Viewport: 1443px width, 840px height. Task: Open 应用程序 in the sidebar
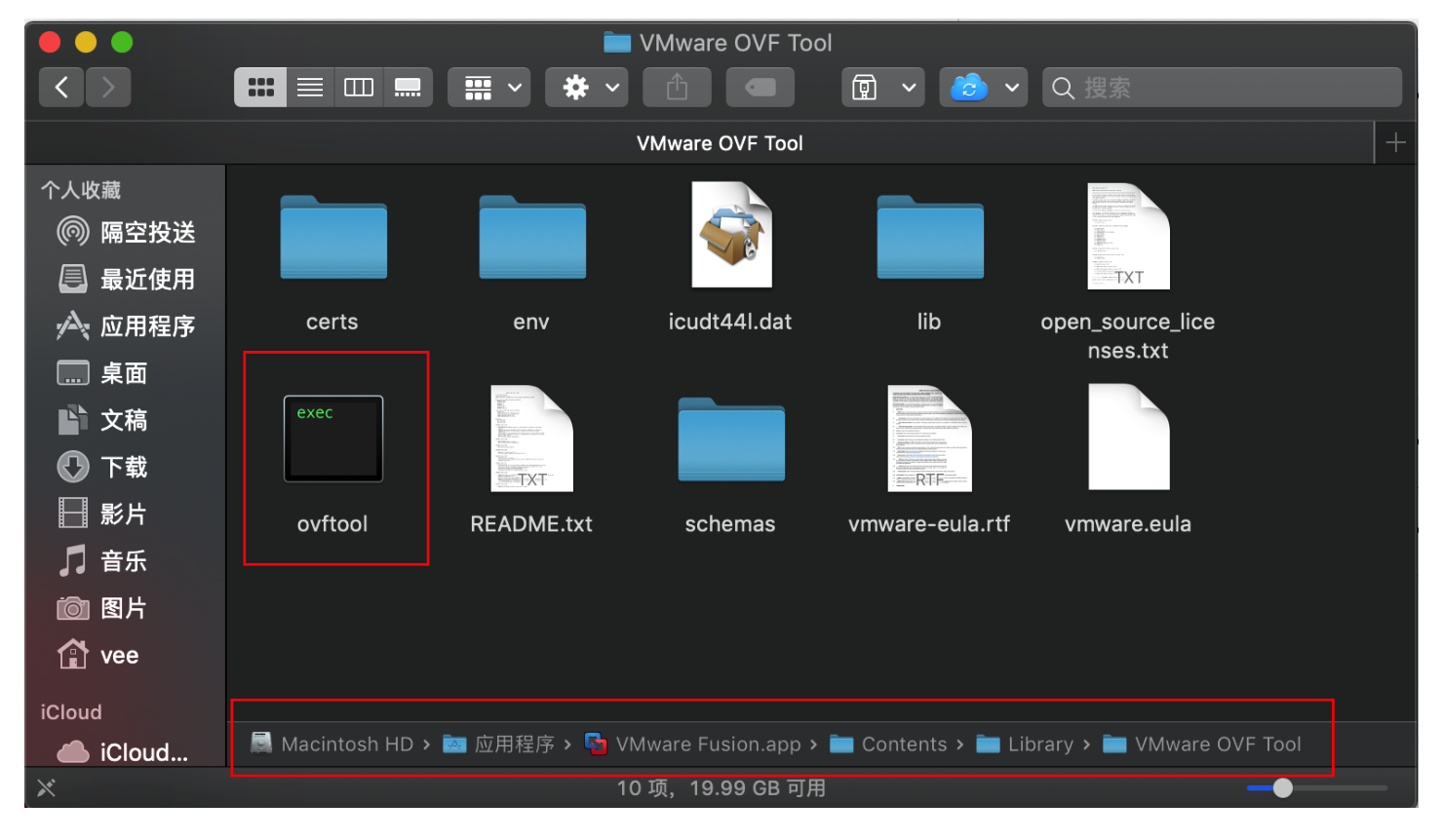tap(127, 325)
